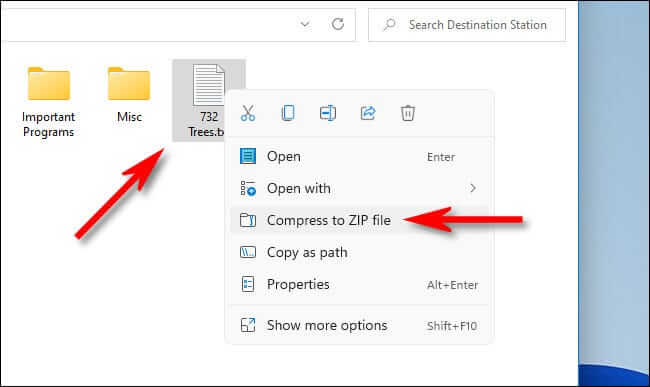Click the Search Destination Station field
This screenshot has height=387, width=650.
[x=467, y=25]
